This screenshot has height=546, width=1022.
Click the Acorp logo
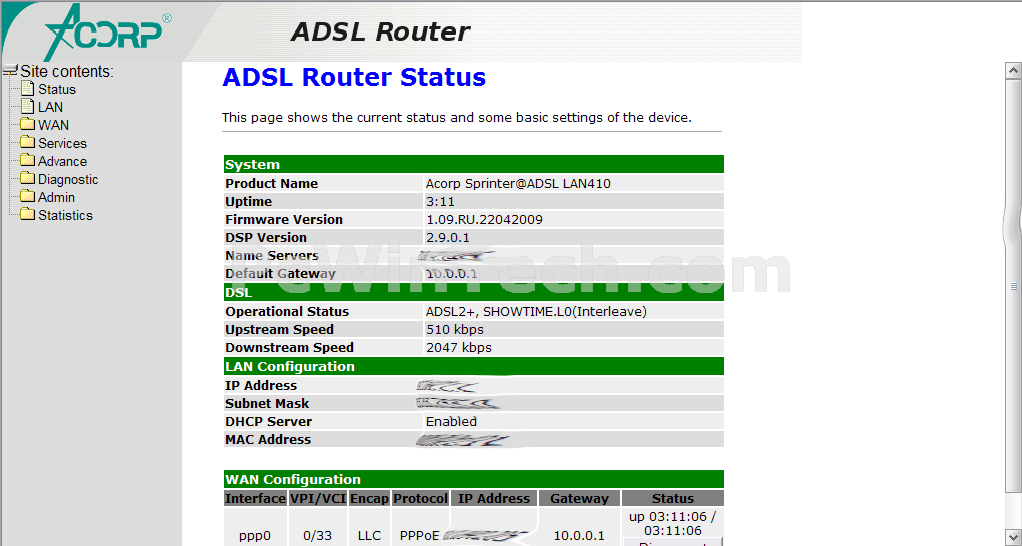point(108,33)
